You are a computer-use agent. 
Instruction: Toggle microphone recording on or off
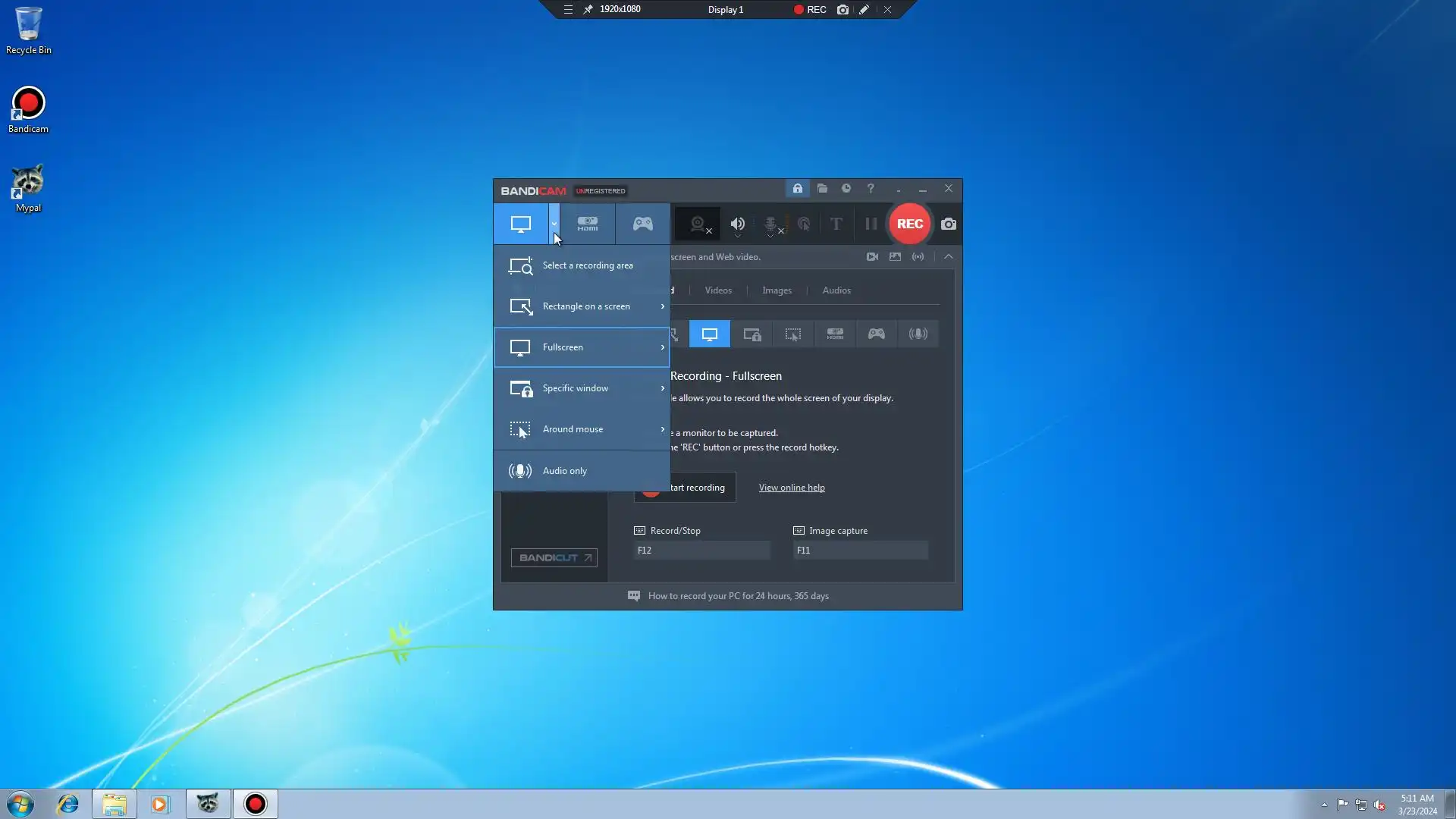(770, 224)
